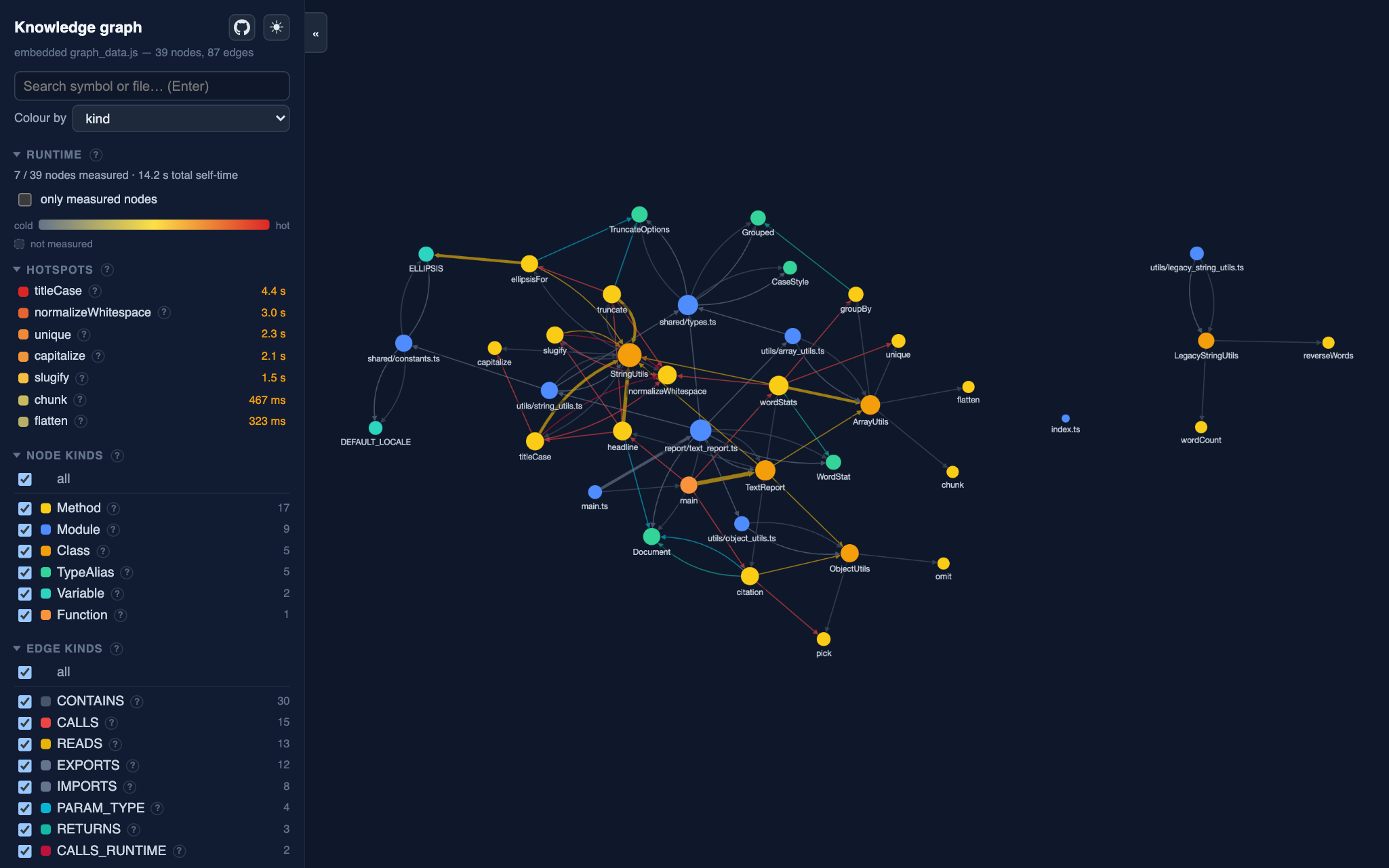This screenshot has height=868, width=1389.
Task: Select the report/text_report.ts module node
Action: point(701,430)
